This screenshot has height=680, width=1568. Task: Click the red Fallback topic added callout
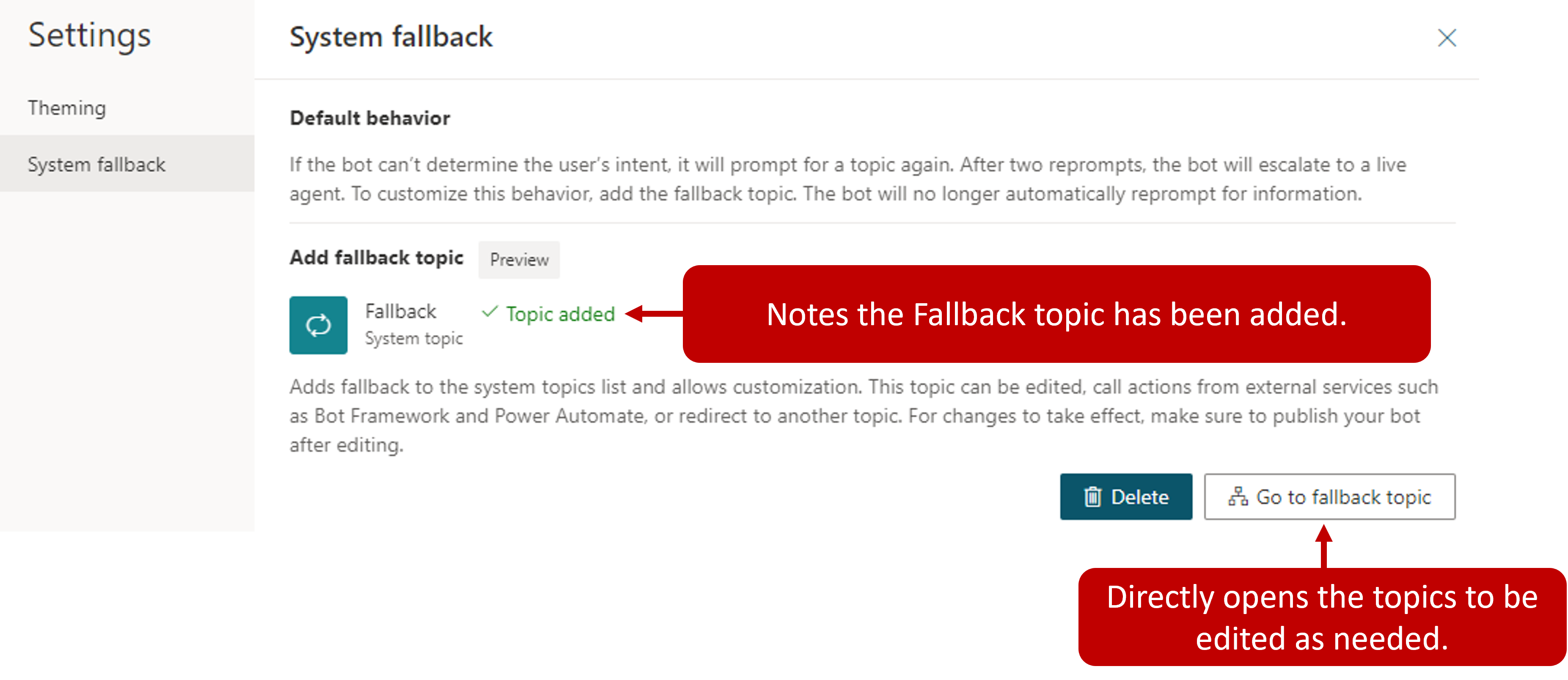point(1056,314)
